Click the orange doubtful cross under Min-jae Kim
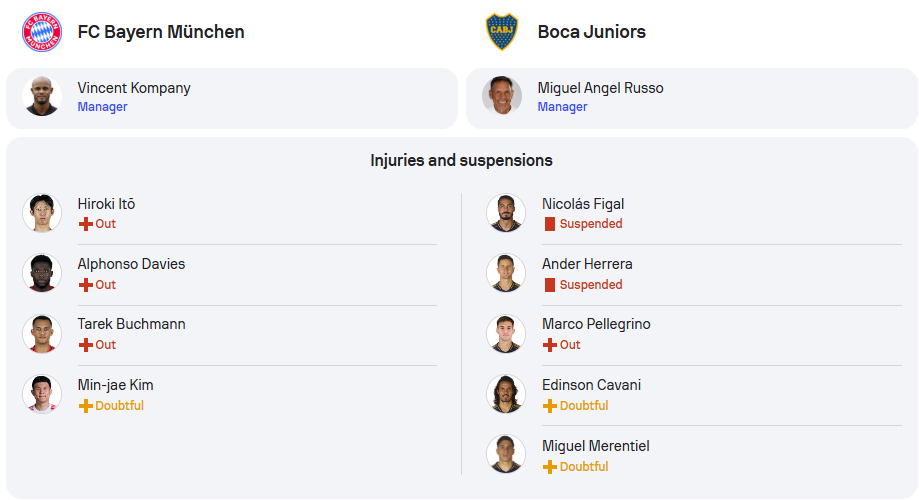Image resolution: width=919 pixels, height=500 pixels. tap(86, 406)
